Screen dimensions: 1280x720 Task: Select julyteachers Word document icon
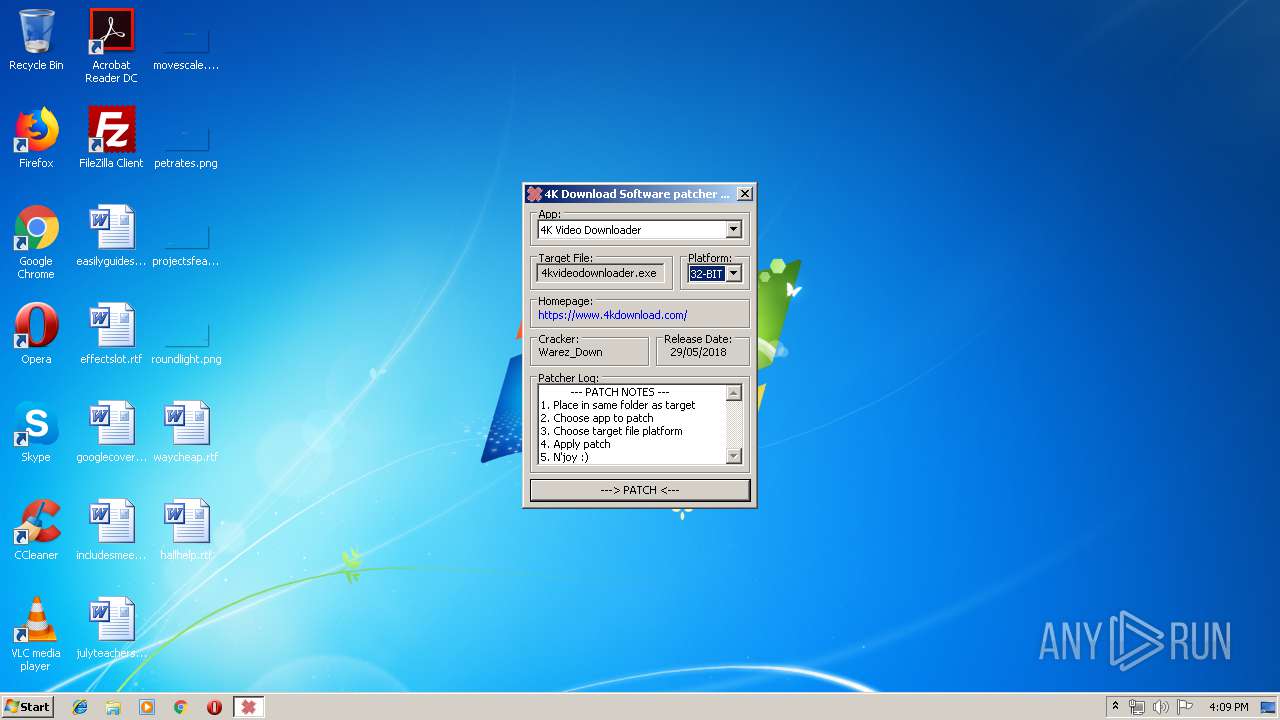pos(111,628)
